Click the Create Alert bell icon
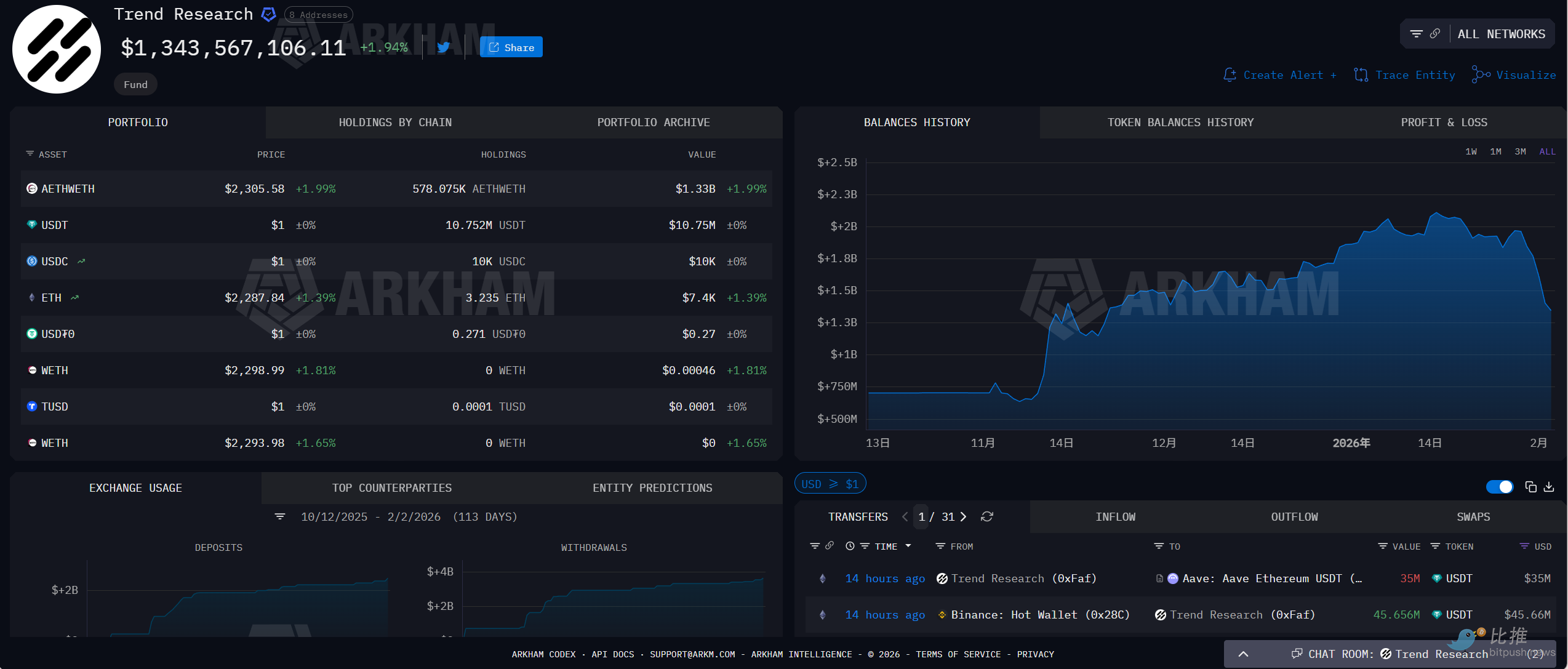This screenshot has width=1568, height=669. point(1229,74)
